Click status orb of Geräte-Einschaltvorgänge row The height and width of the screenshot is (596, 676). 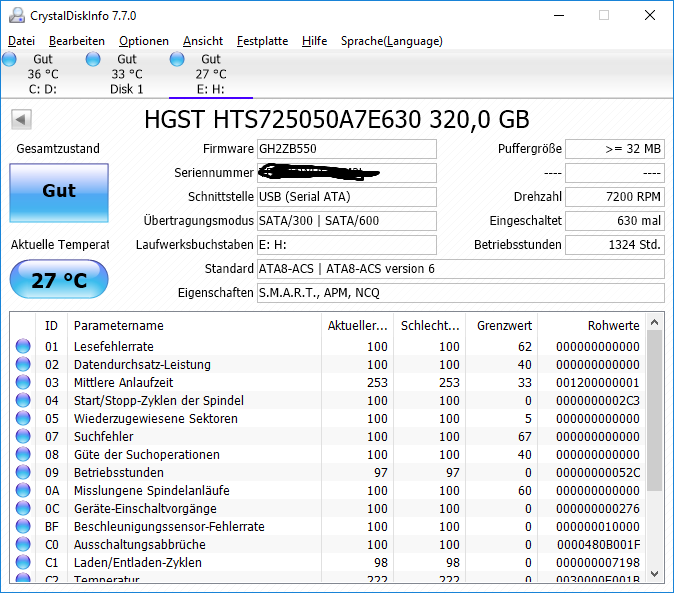(23, 509)
